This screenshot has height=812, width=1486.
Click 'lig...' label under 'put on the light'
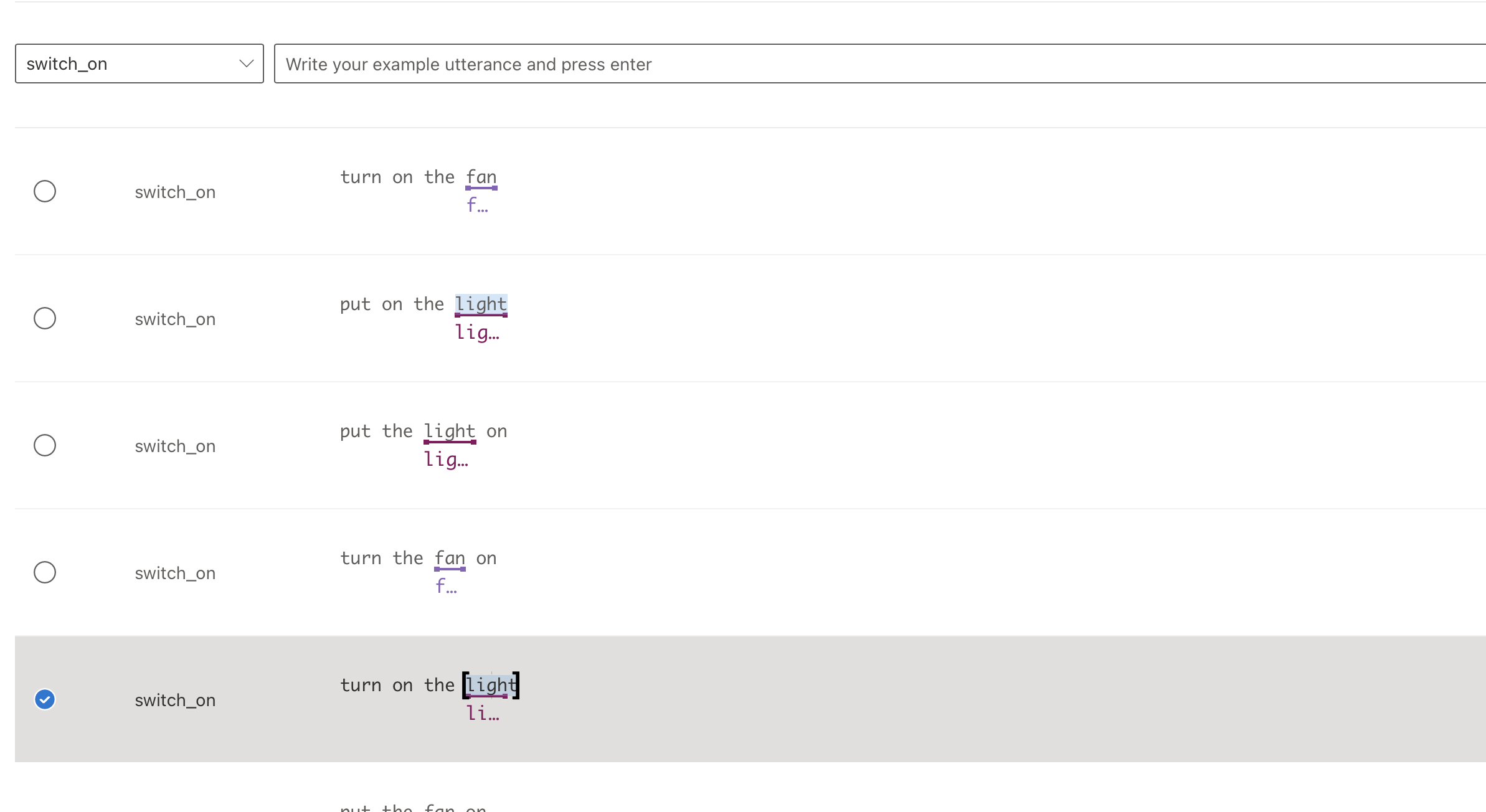[x=477, y=333]
